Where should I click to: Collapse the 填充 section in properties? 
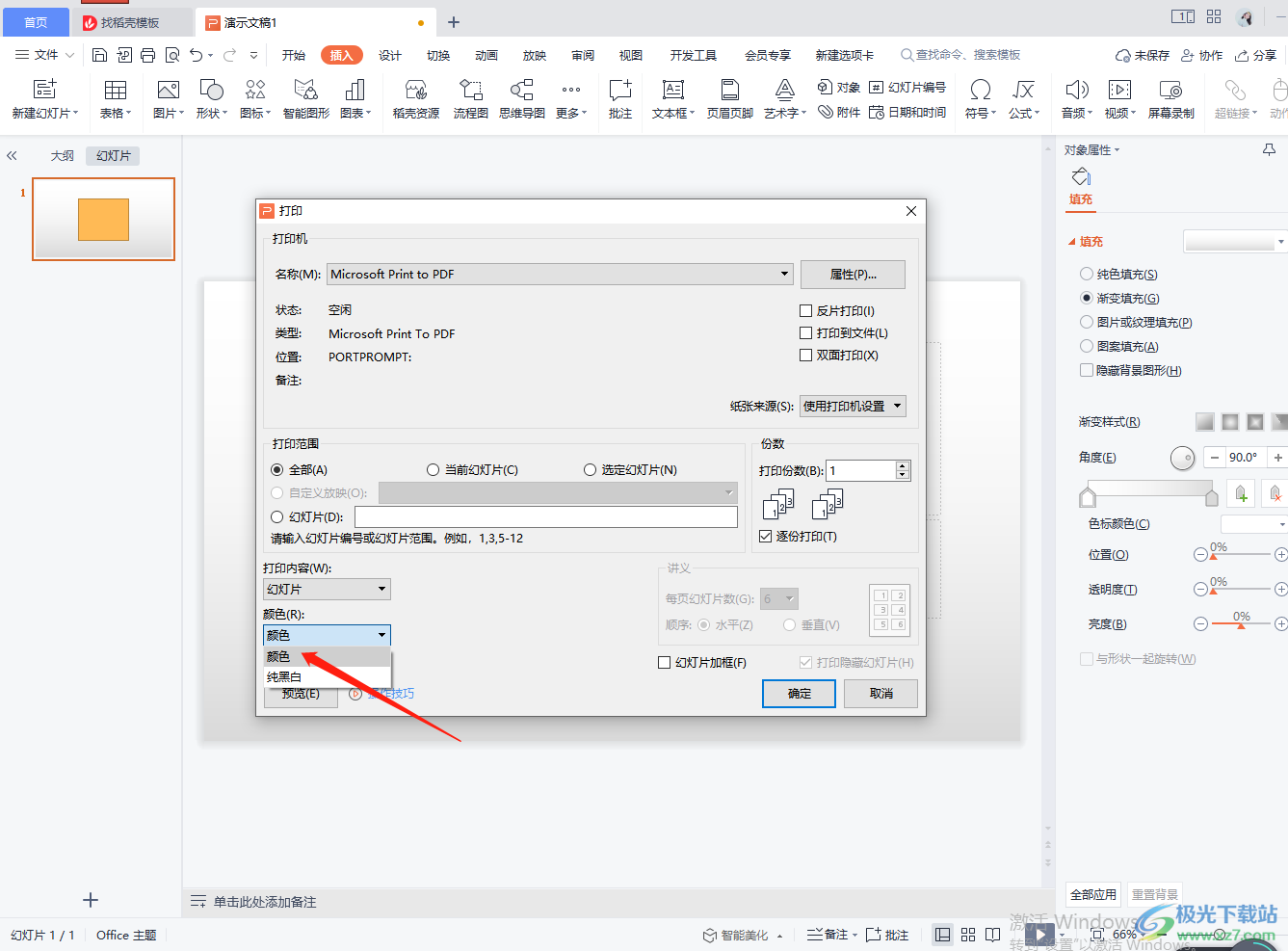pos(1072,242)
